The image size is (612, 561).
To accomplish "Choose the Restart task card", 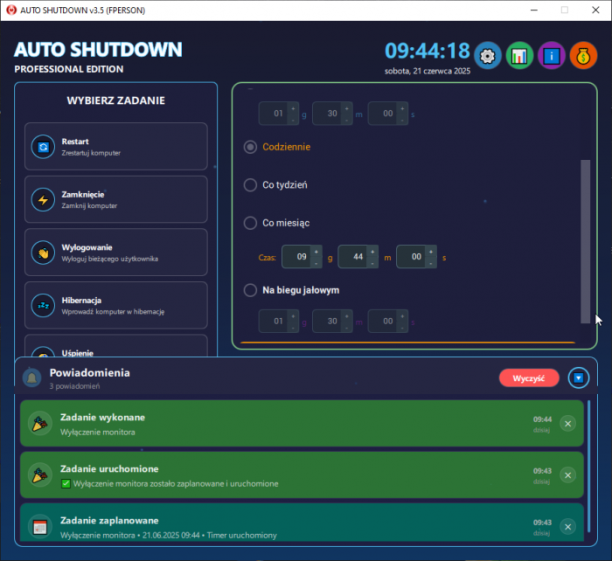I will 116,146.
